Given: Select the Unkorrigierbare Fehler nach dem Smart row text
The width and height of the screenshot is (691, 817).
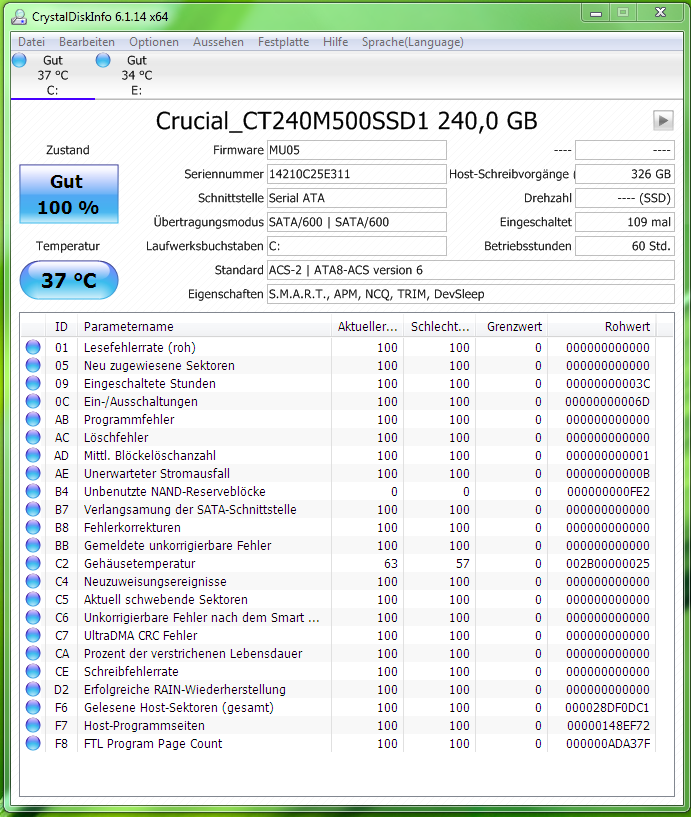Looking at the screenshot, I should (x=202, y=617).
